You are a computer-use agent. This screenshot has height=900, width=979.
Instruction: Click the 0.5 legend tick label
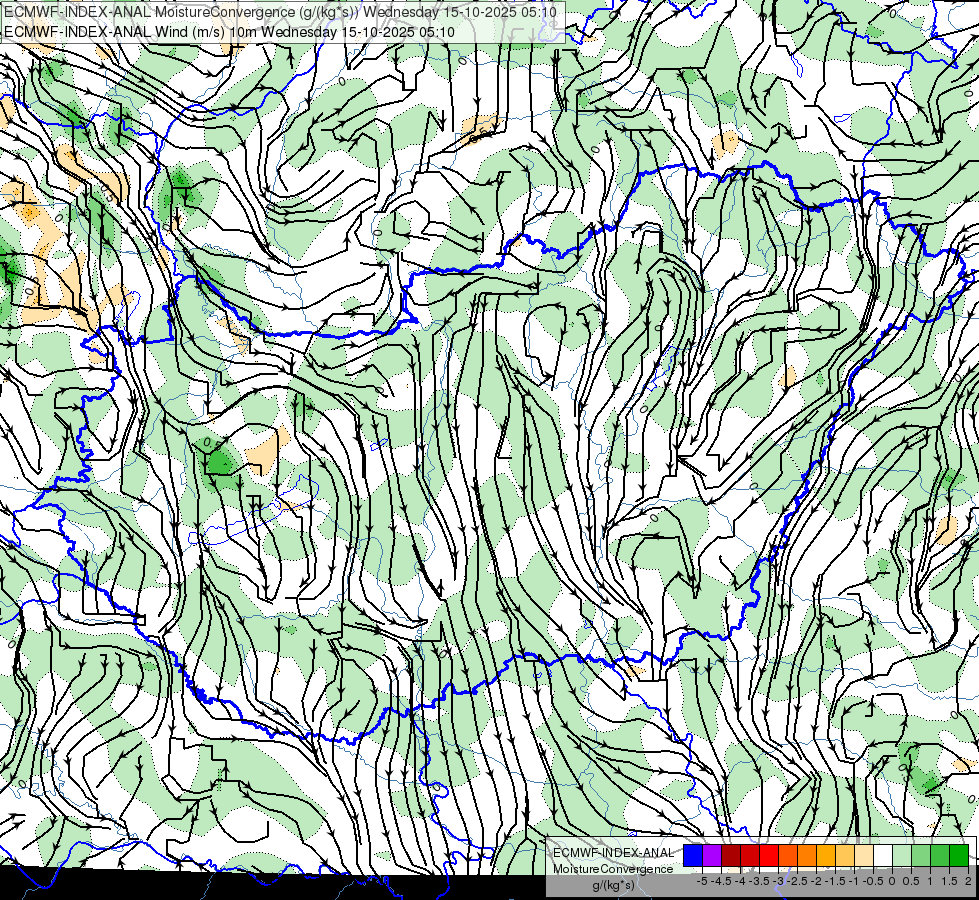tap(911, 881)
